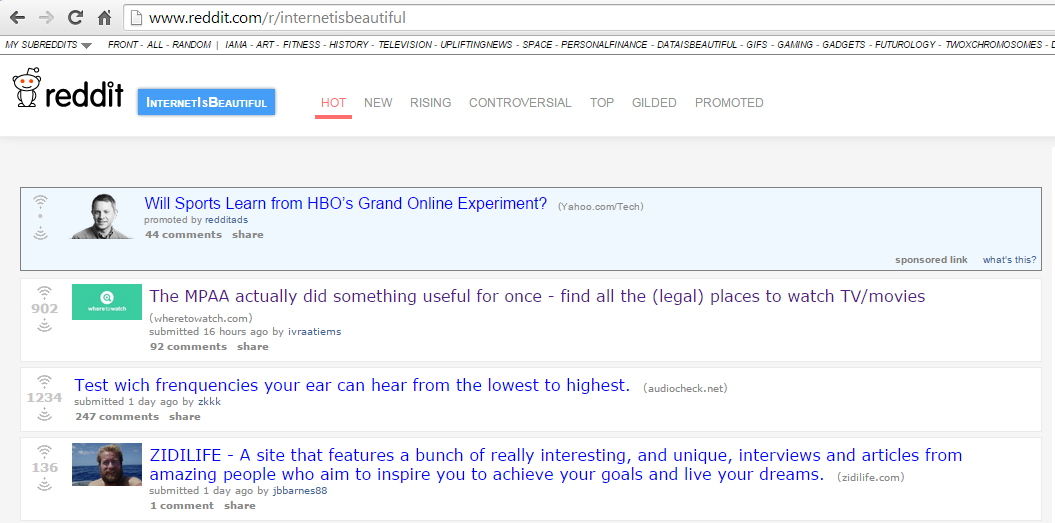Click the reddit alien logo
This screenshot has width=1055, height=523.
[x=27, y=88]
